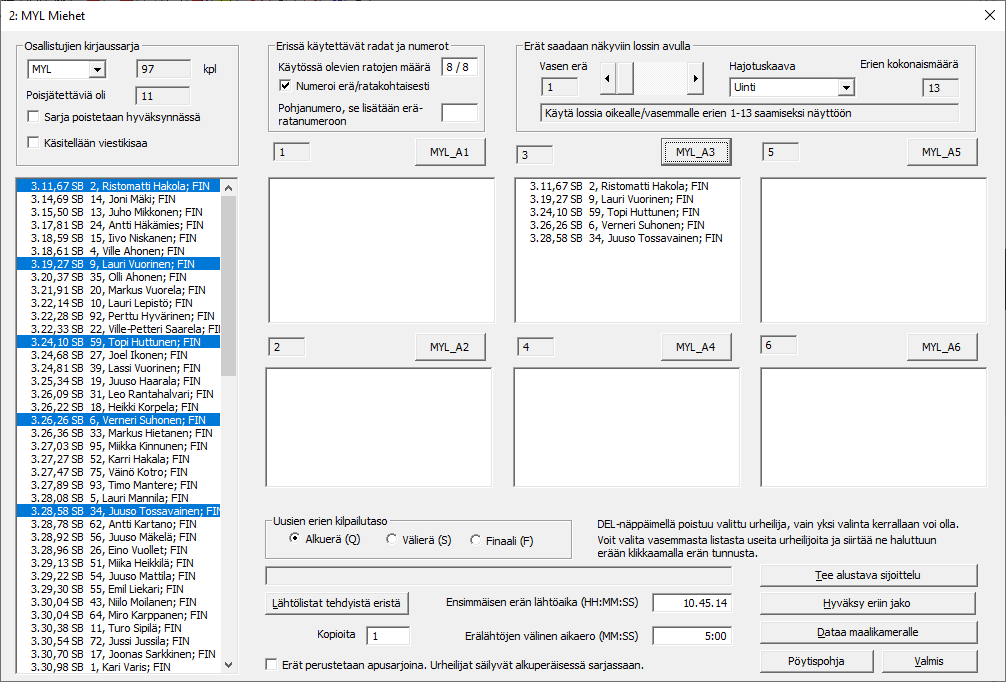Open the MYL series dropdown
Viewport: 1006px width, 682px height.
coord(97,69)
